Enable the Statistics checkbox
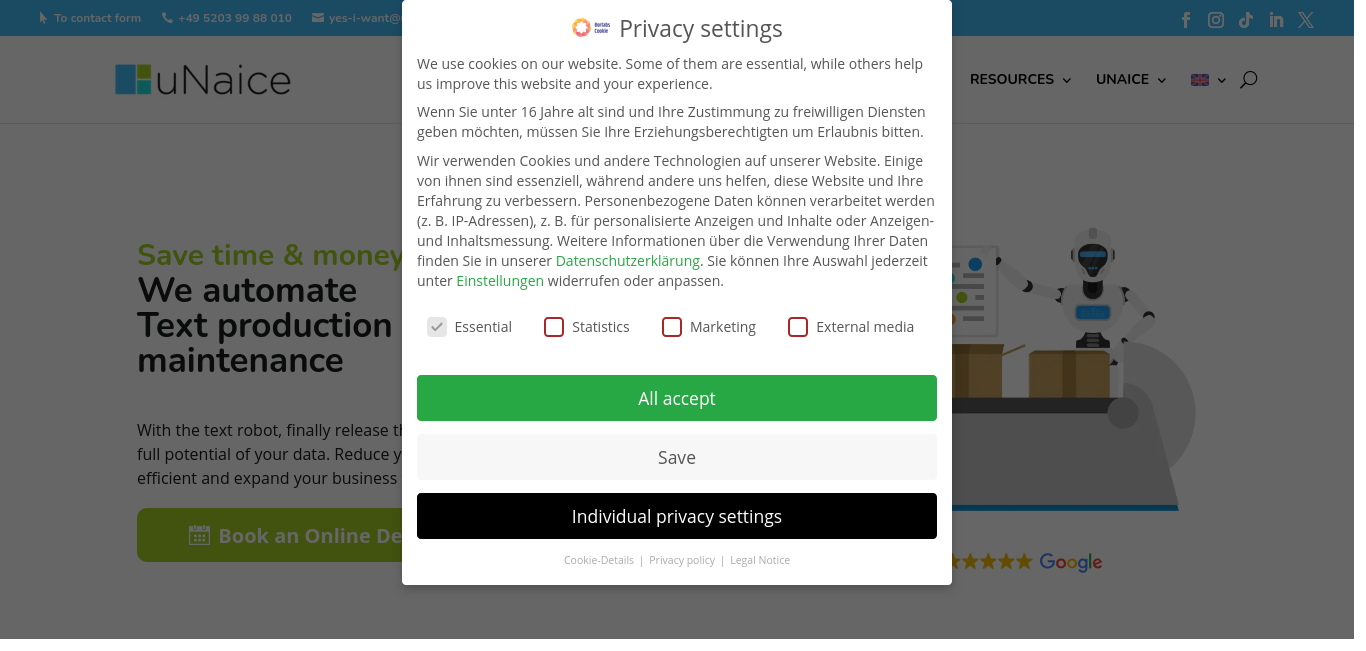 pyautogui.click(x=554, y=327)
